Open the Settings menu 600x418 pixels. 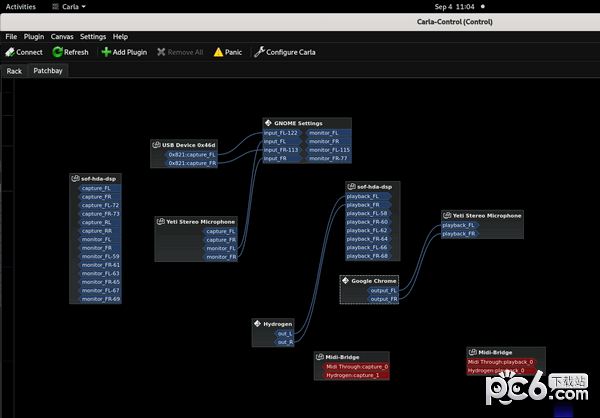[93, 37]
